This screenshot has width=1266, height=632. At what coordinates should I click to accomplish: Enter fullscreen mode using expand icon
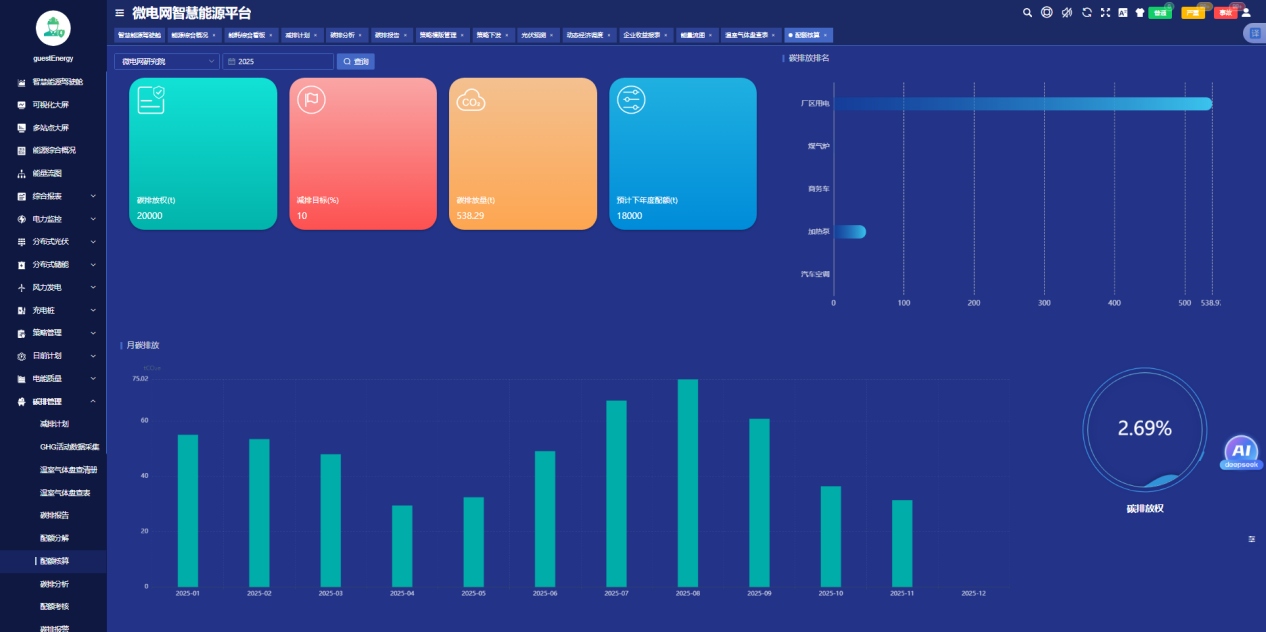(x=1105, y=13)
